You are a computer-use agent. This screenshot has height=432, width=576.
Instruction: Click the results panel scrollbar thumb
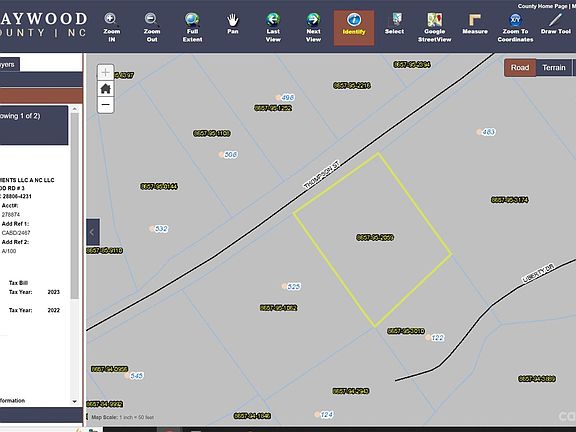coord(75,206)
